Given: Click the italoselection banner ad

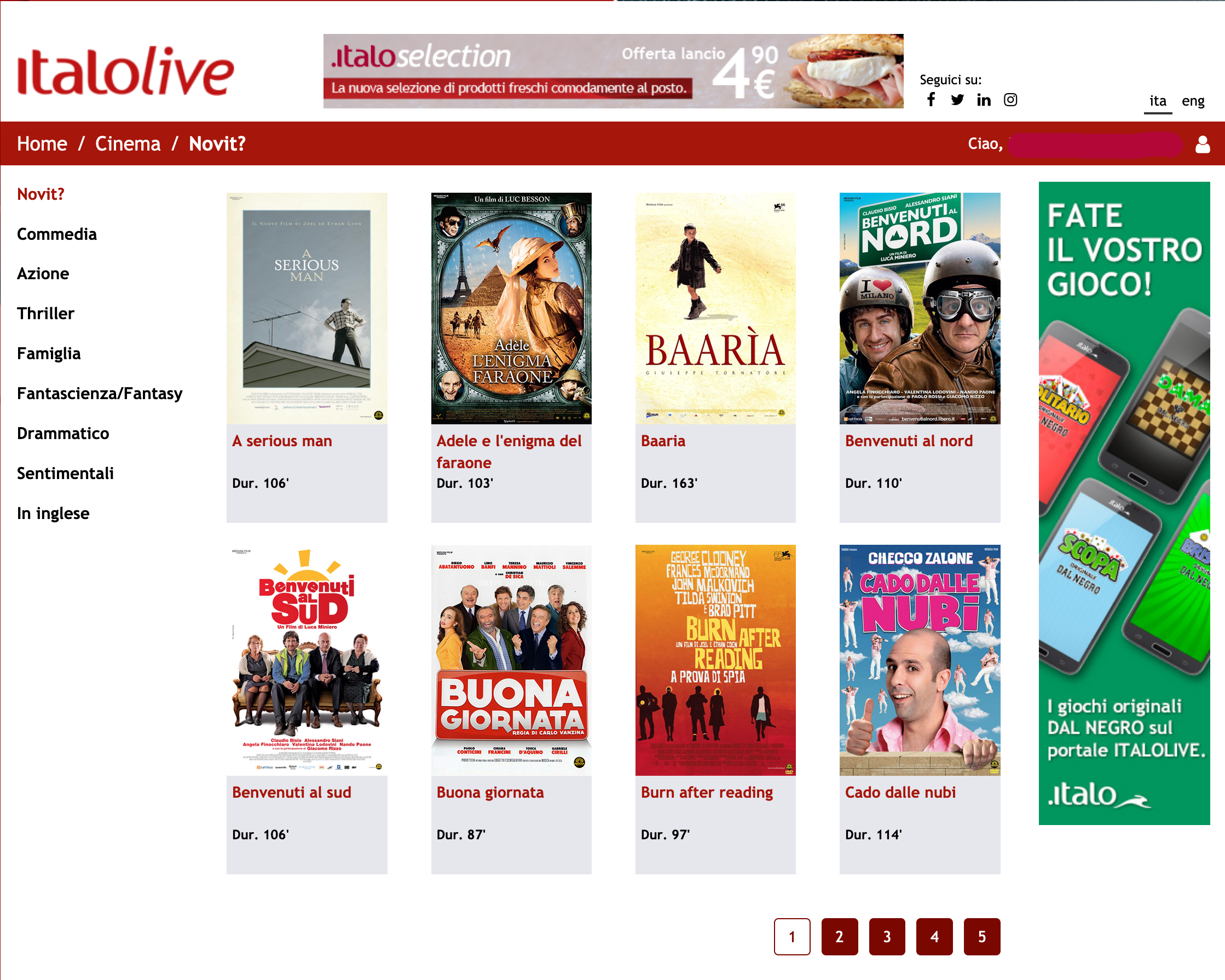Looking at the screenshot, I should pos(613,71).
